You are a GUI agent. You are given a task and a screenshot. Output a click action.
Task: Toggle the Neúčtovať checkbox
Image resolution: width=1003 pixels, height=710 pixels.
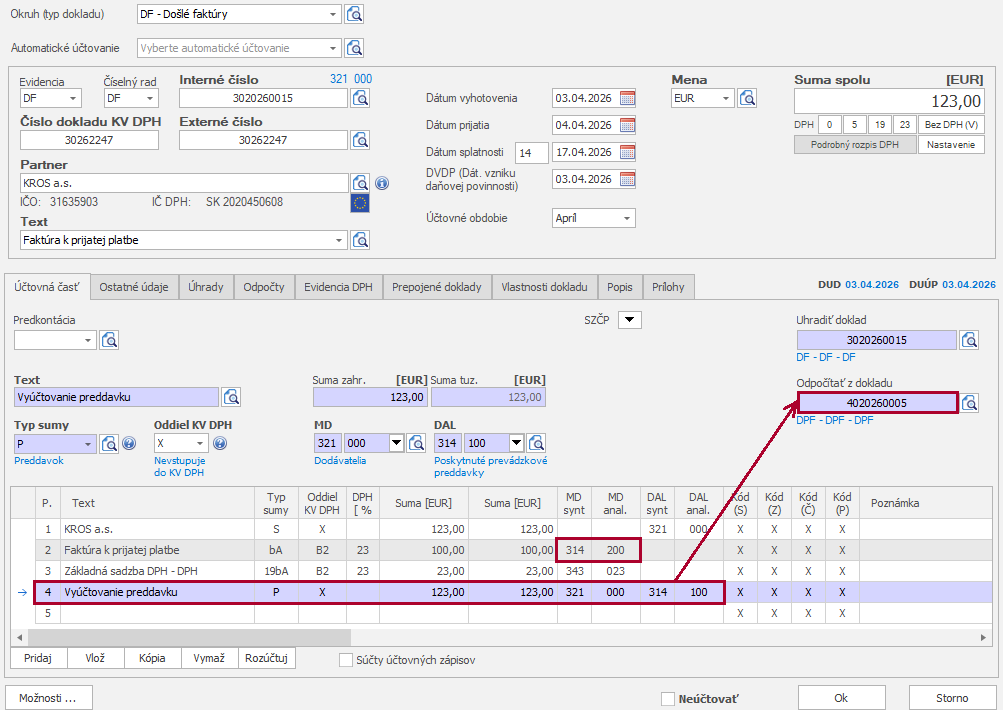668,698
